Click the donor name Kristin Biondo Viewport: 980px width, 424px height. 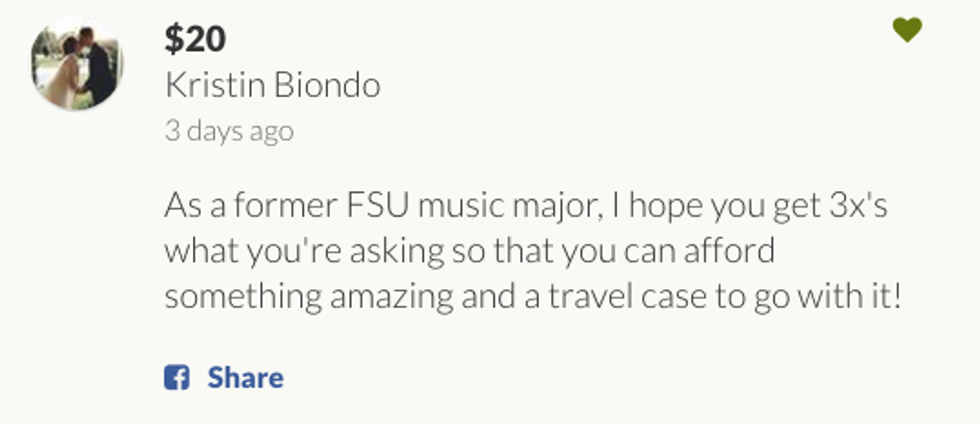(272, 86)
